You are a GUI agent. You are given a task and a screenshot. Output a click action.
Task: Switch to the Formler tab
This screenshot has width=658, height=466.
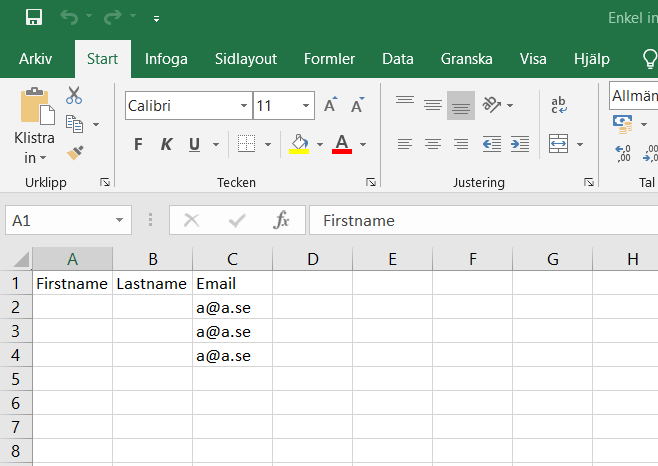pyautogui.click(x=329, y=59)
